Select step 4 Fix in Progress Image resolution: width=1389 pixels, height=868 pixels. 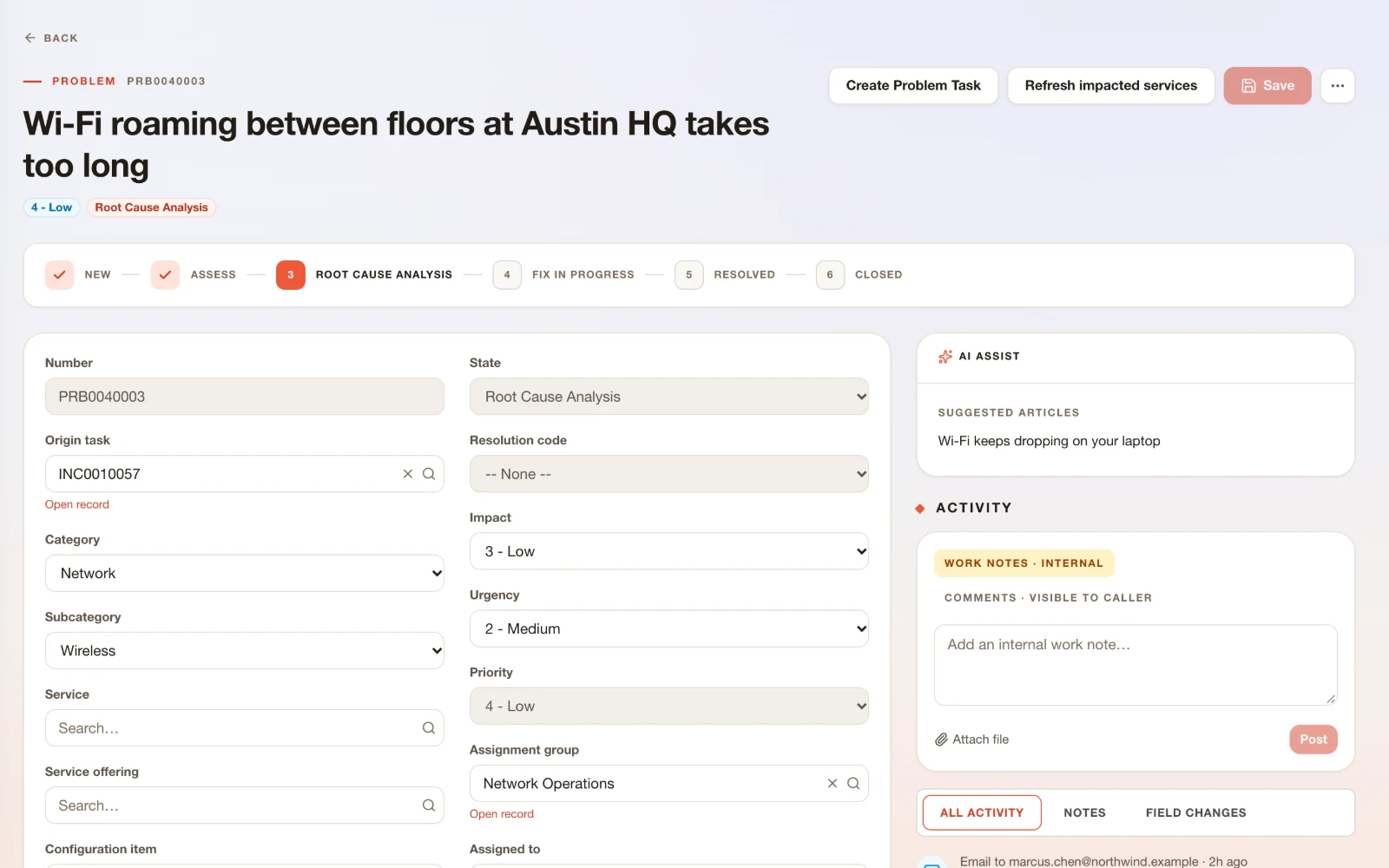pyautogui.click(x=507, y=274)
